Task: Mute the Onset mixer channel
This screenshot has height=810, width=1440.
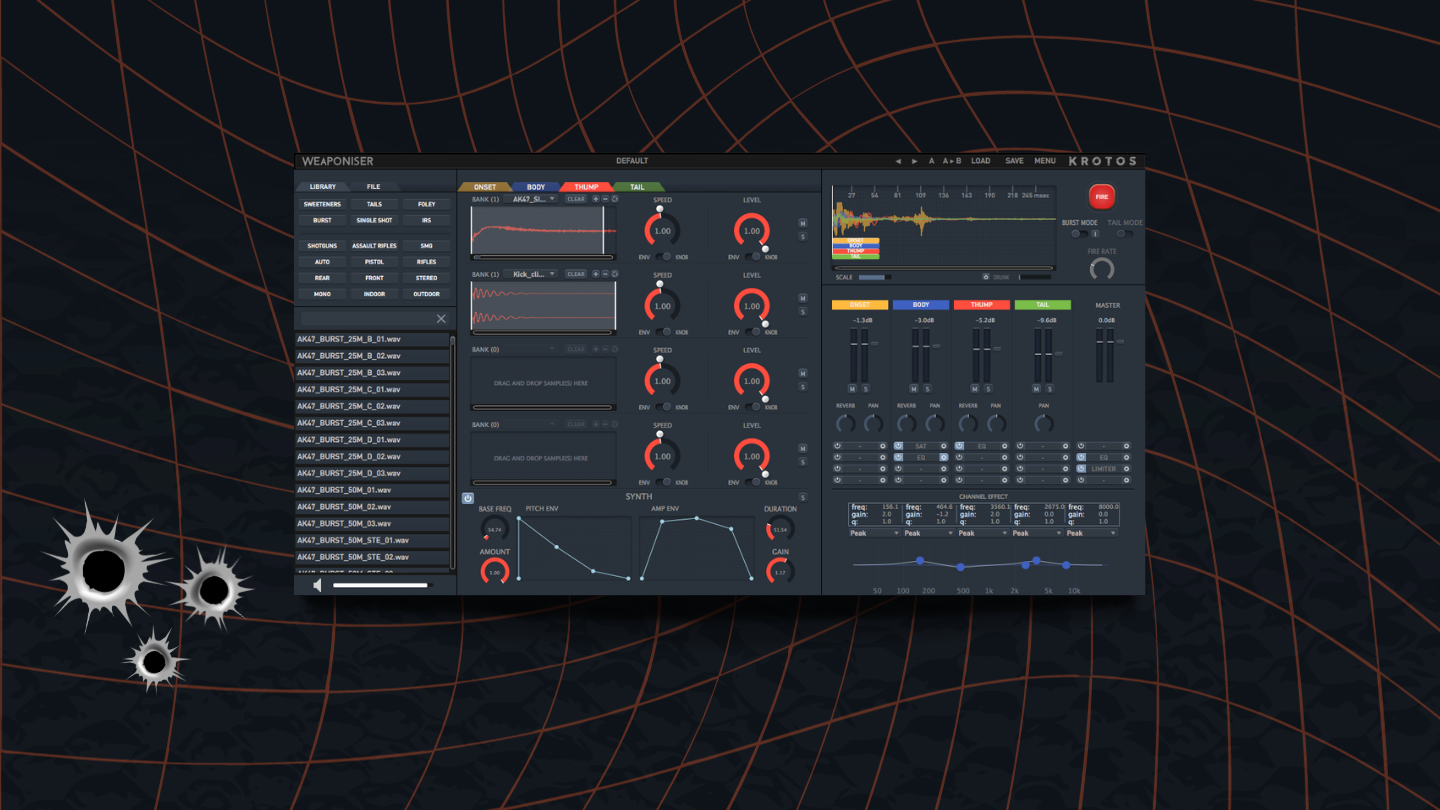Action: click(x=852, y=388)
